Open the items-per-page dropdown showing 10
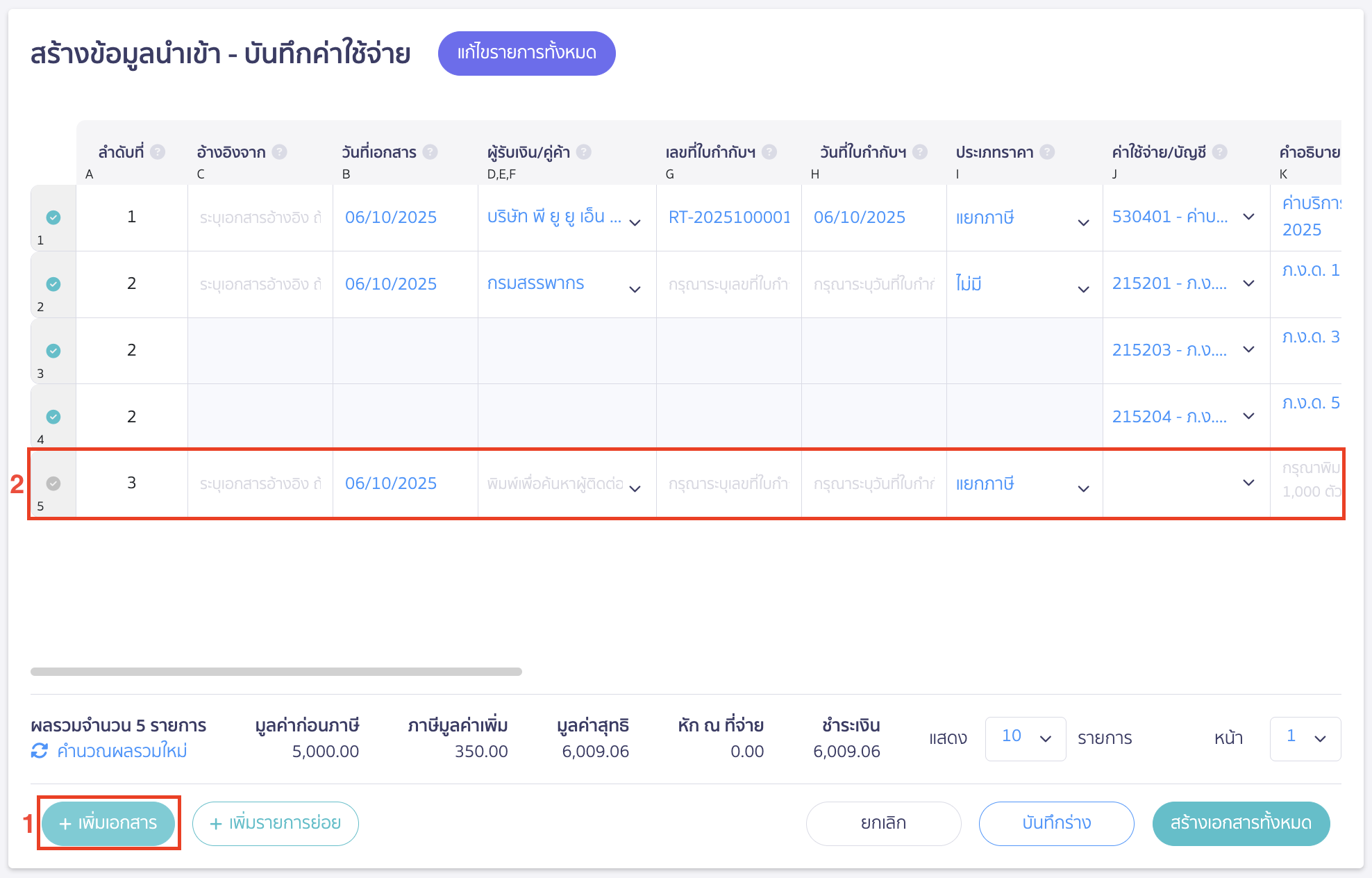1372x878 pixels. click(1025, 738)
